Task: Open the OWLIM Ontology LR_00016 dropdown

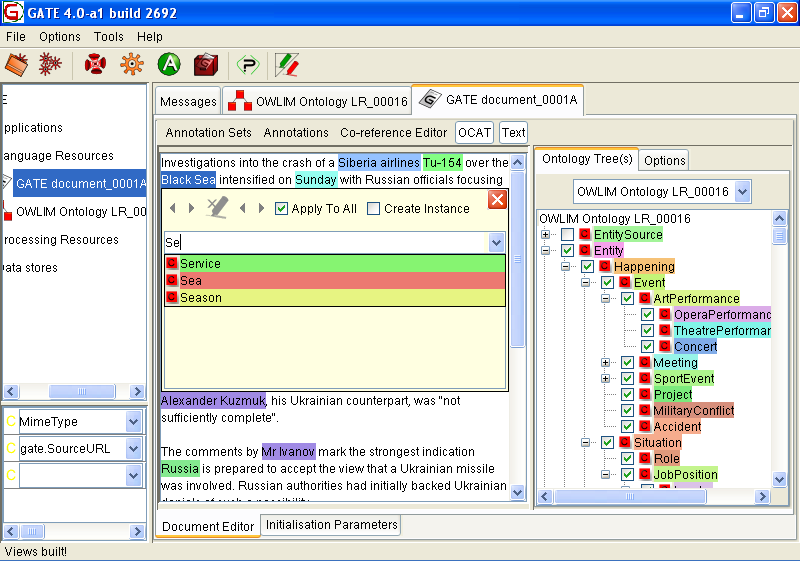Action: pyautogui.click(x=741, y=191)
